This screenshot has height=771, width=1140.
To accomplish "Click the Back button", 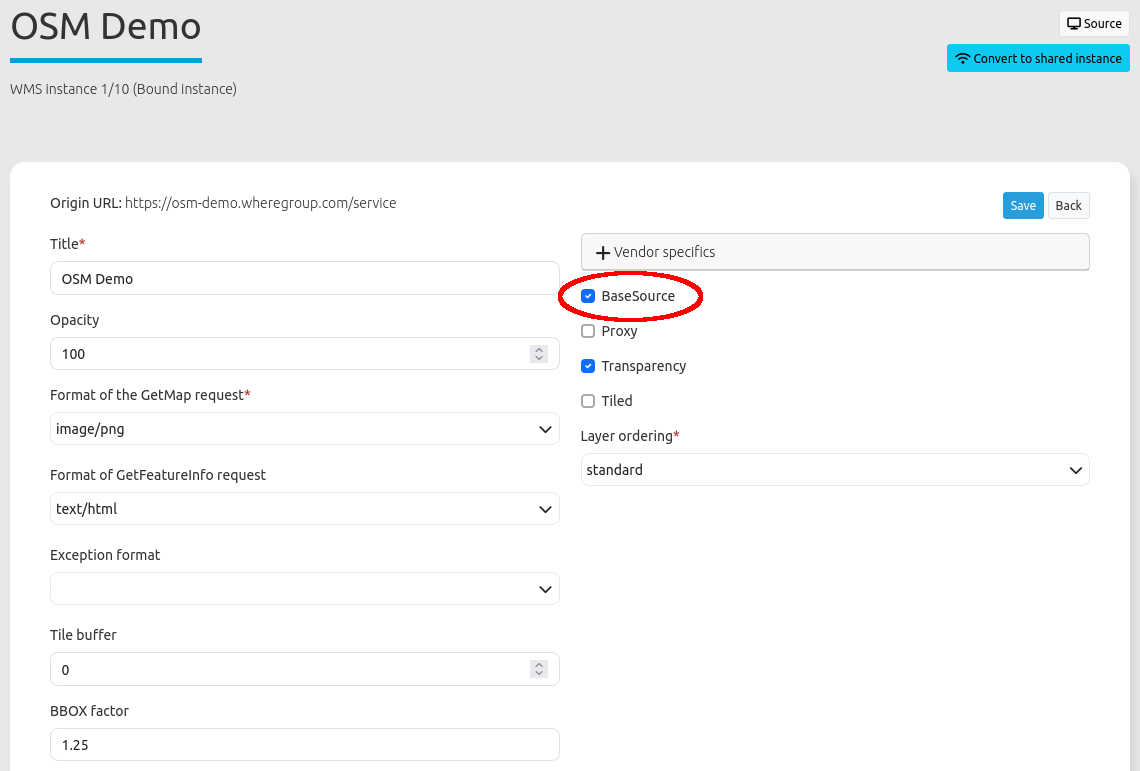I will (x=1068, y=205).
